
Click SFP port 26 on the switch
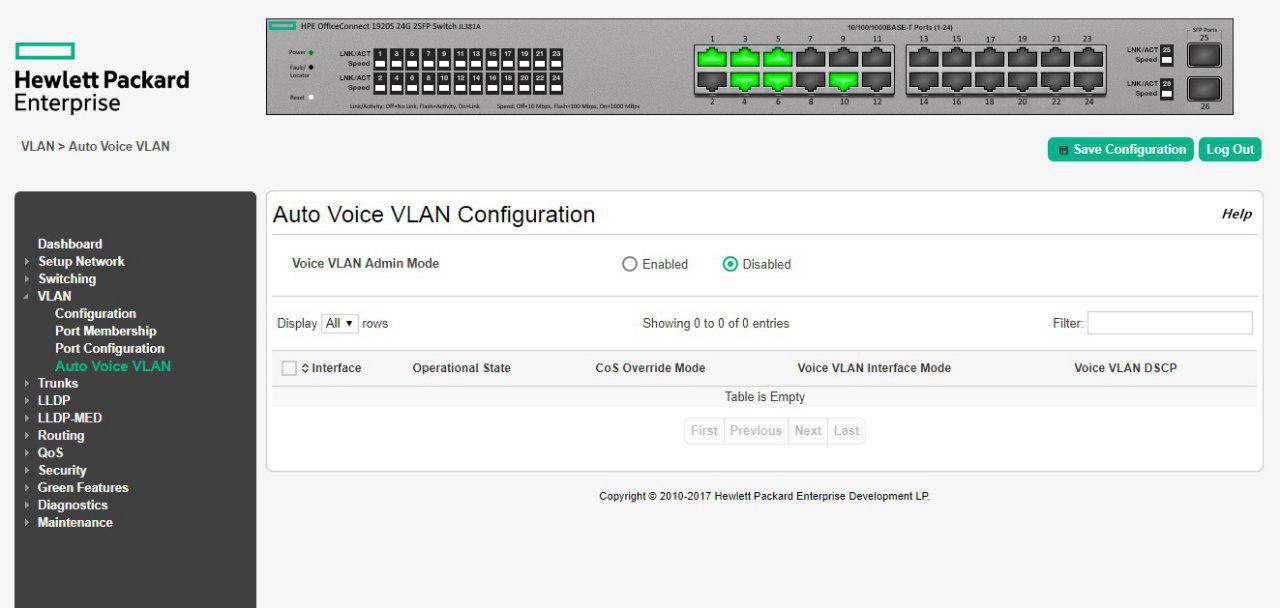pyautogui.click(x=1204, y=89)
